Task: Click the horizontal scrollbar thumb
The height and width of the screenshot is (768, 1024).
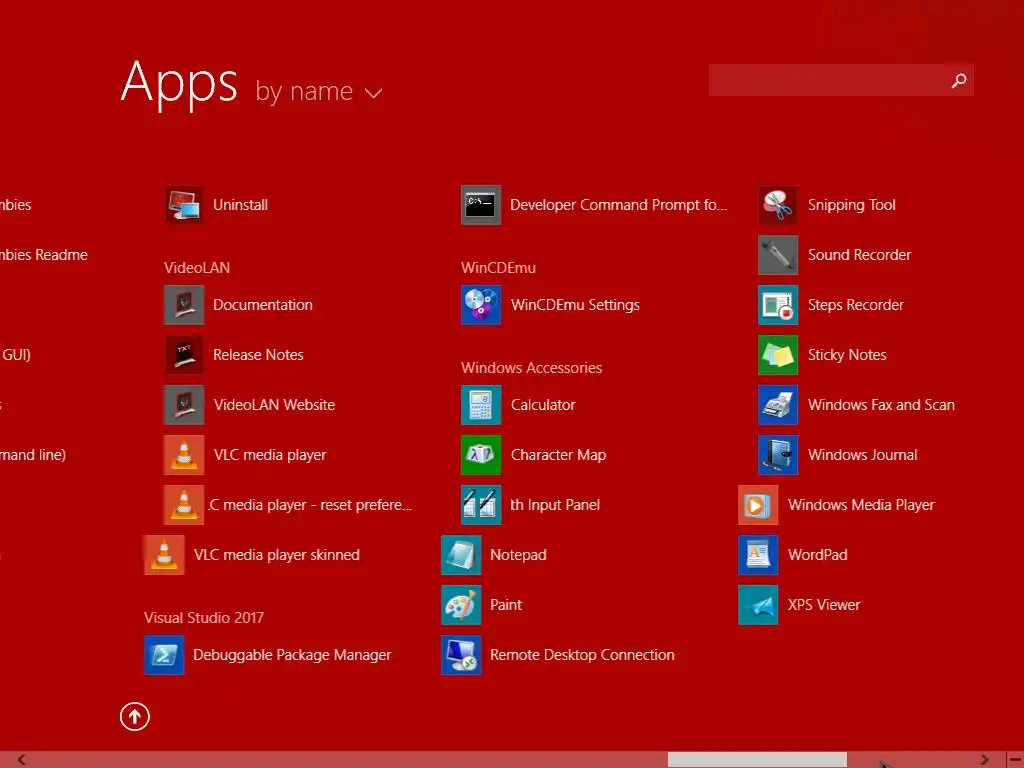Action: point(757,760)
